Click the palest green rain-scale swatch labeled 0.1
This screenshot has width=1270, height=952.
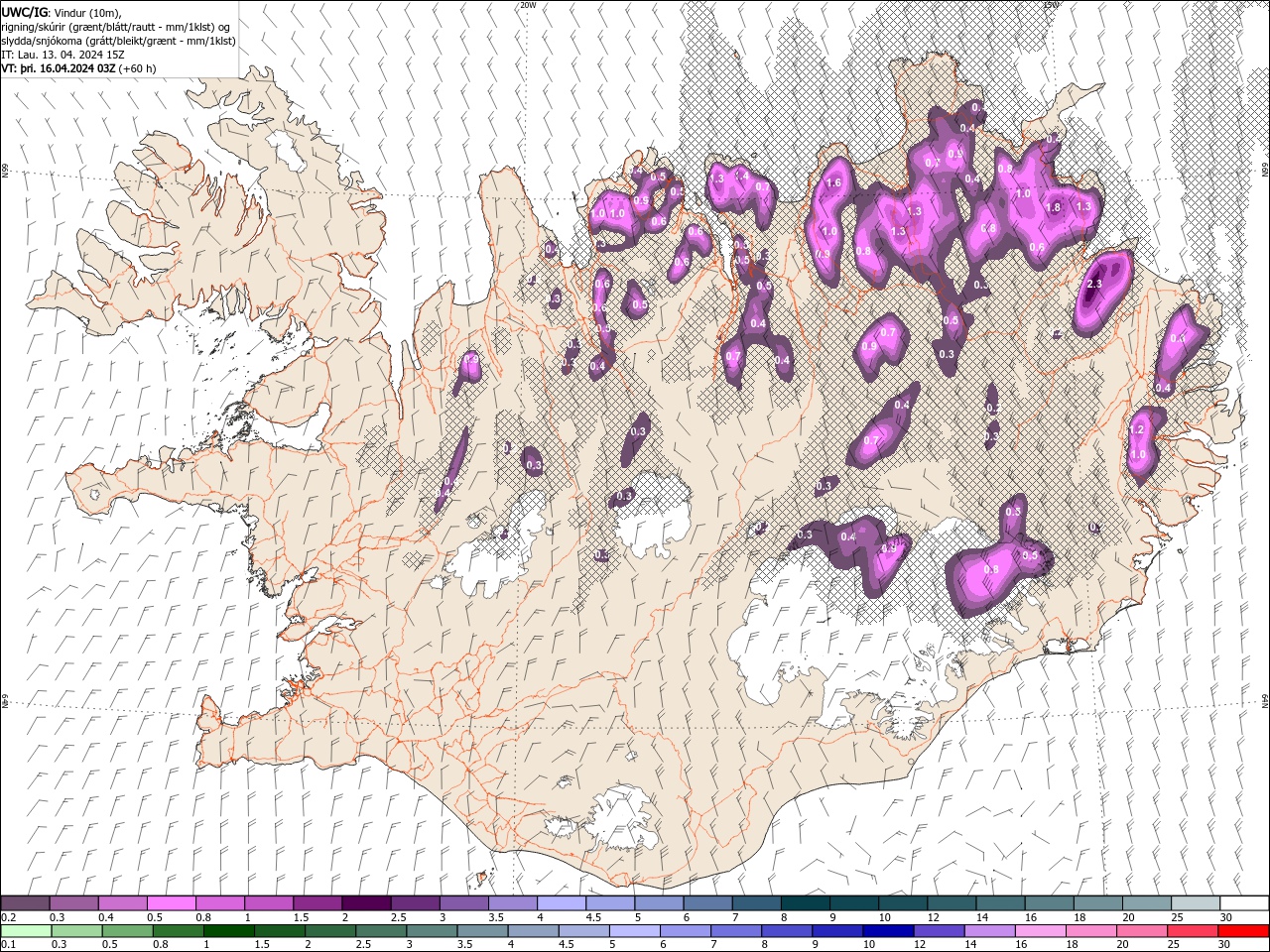[26, 931]
